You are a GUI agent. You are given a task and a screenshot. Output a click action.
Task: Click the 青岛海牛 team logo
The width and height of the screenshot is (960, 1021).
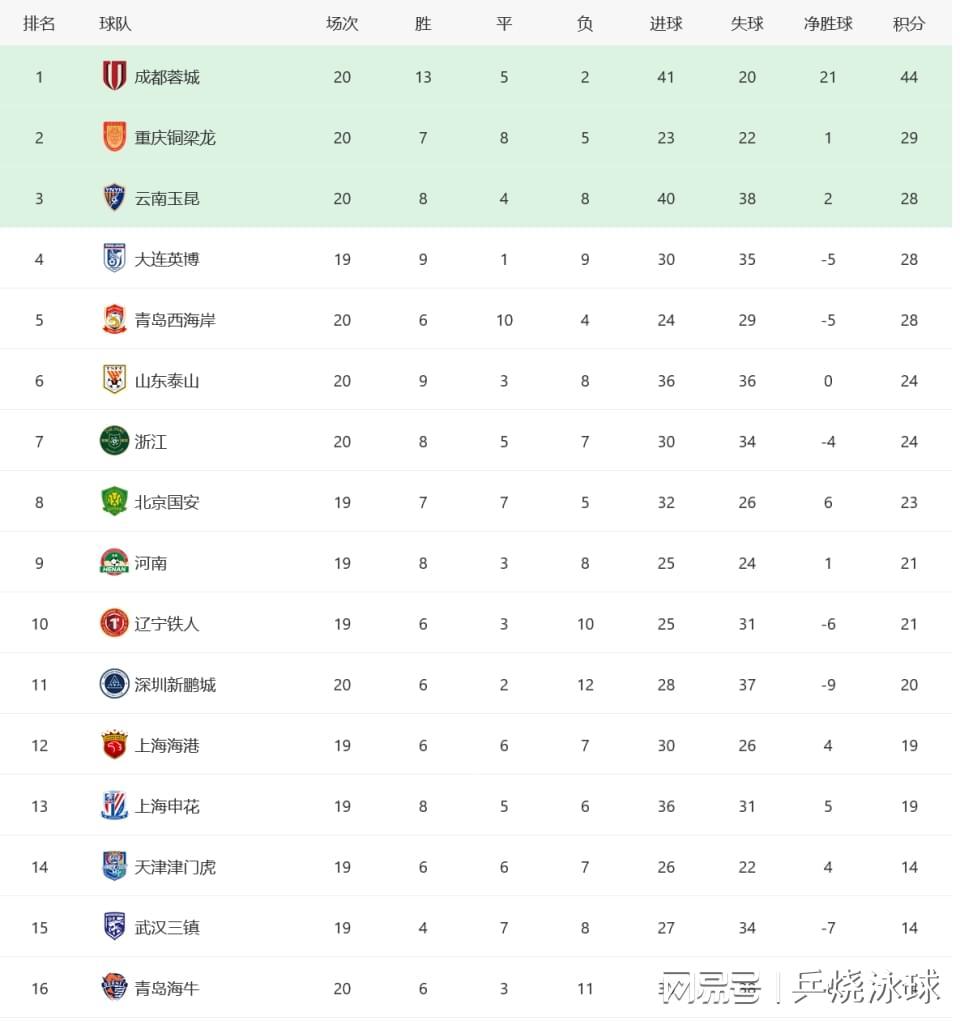pos(115,988)
